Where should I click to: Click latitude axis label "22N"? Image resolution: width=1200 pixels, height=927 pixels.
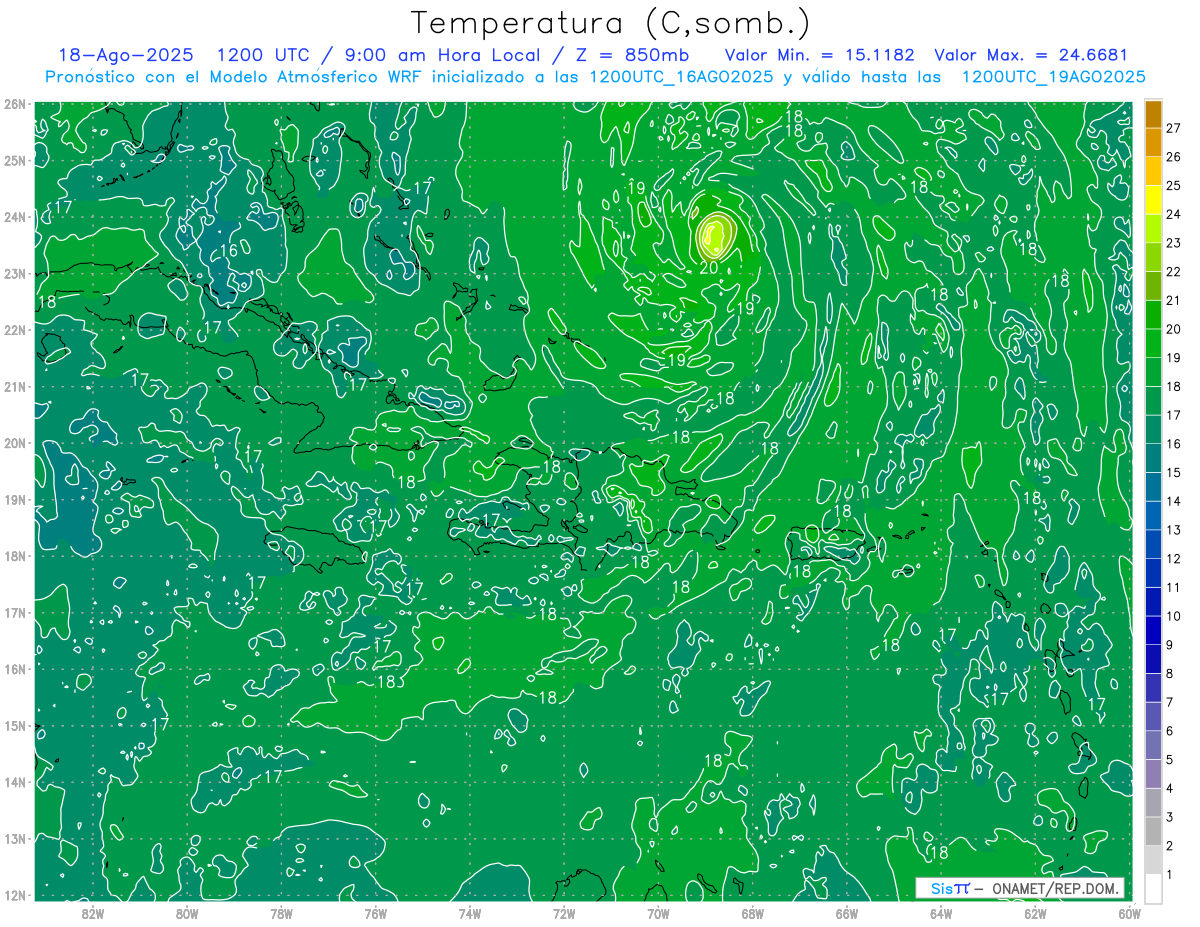14,330
